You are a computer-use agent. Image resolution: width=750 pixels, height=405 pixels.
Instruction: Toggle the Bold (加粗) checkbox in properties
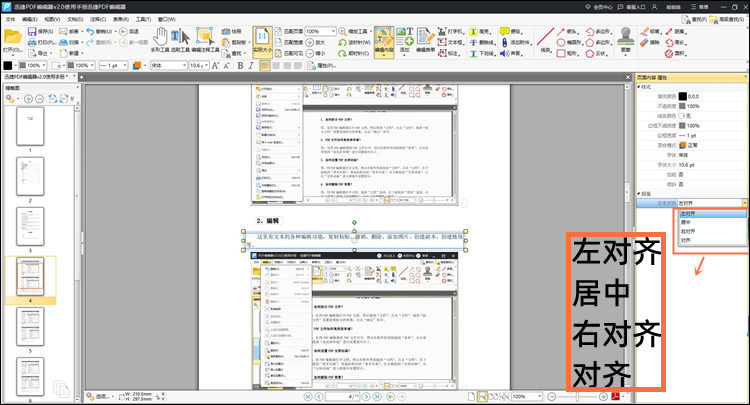click(x=681, y=175)
